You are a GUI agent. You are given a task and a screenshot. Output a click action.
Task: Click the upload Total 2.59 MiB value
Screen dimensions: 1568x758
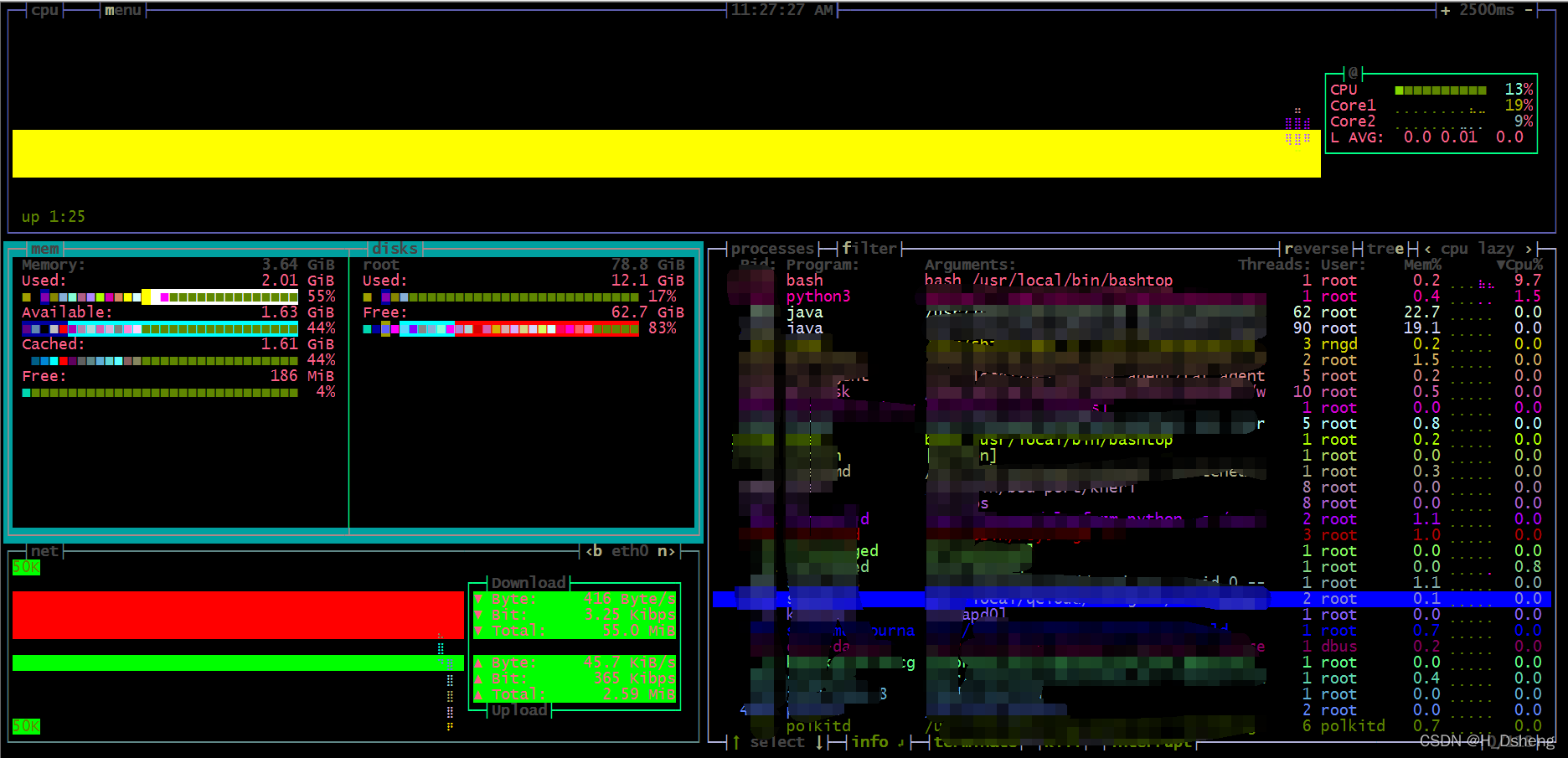click(639, 694)
